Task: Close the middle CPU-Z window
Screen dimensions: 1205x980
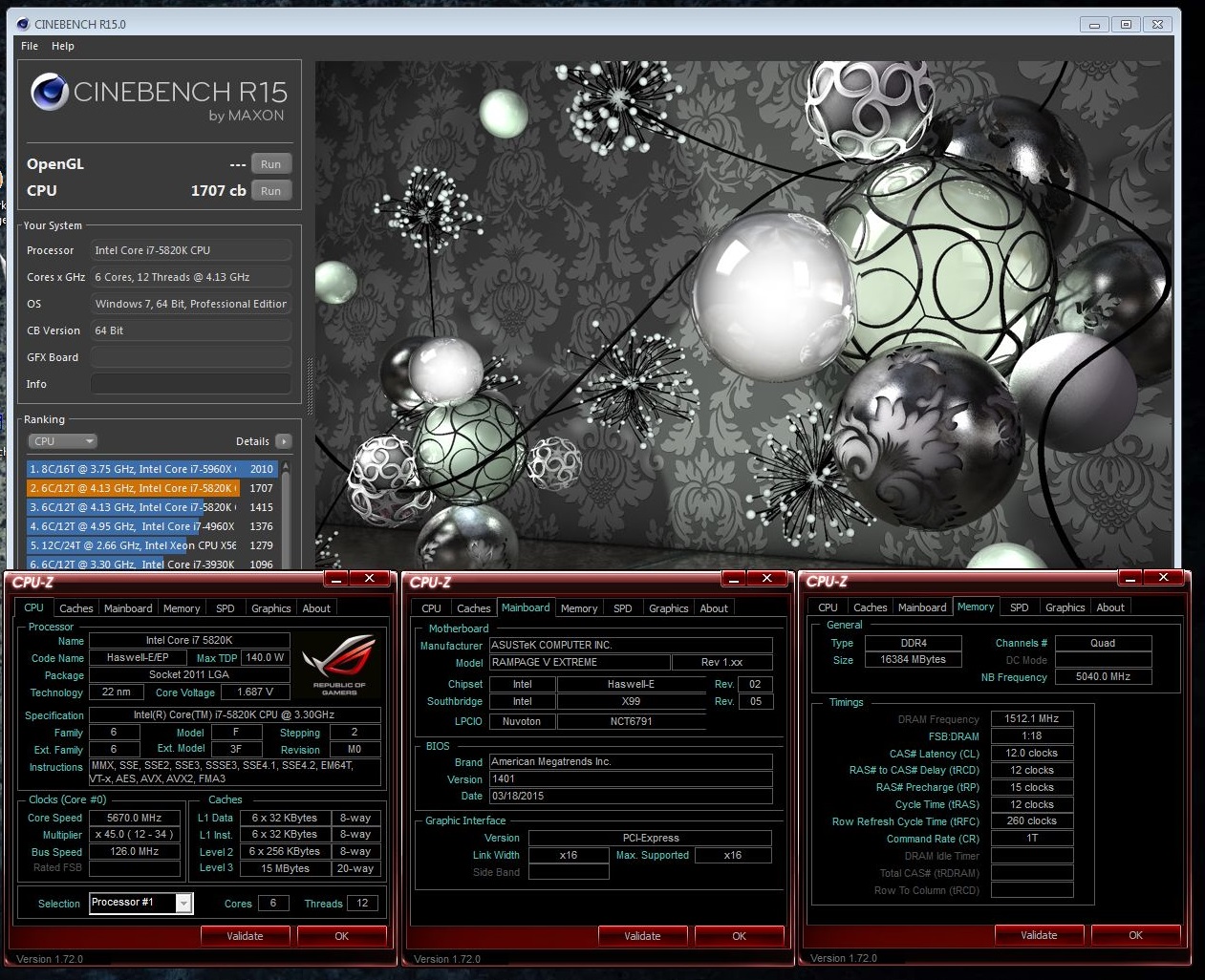Action: [x=766, y=579]
